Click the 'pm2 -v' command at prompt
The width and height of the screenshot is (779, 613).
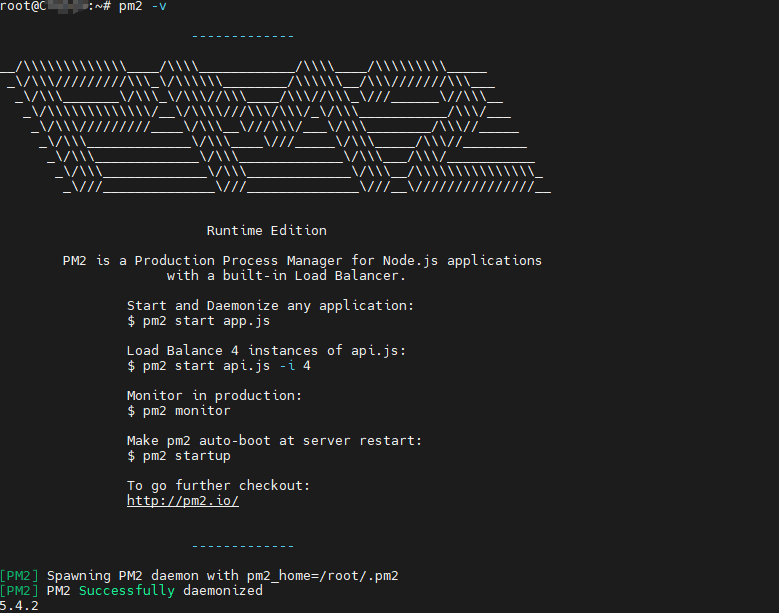143,6
